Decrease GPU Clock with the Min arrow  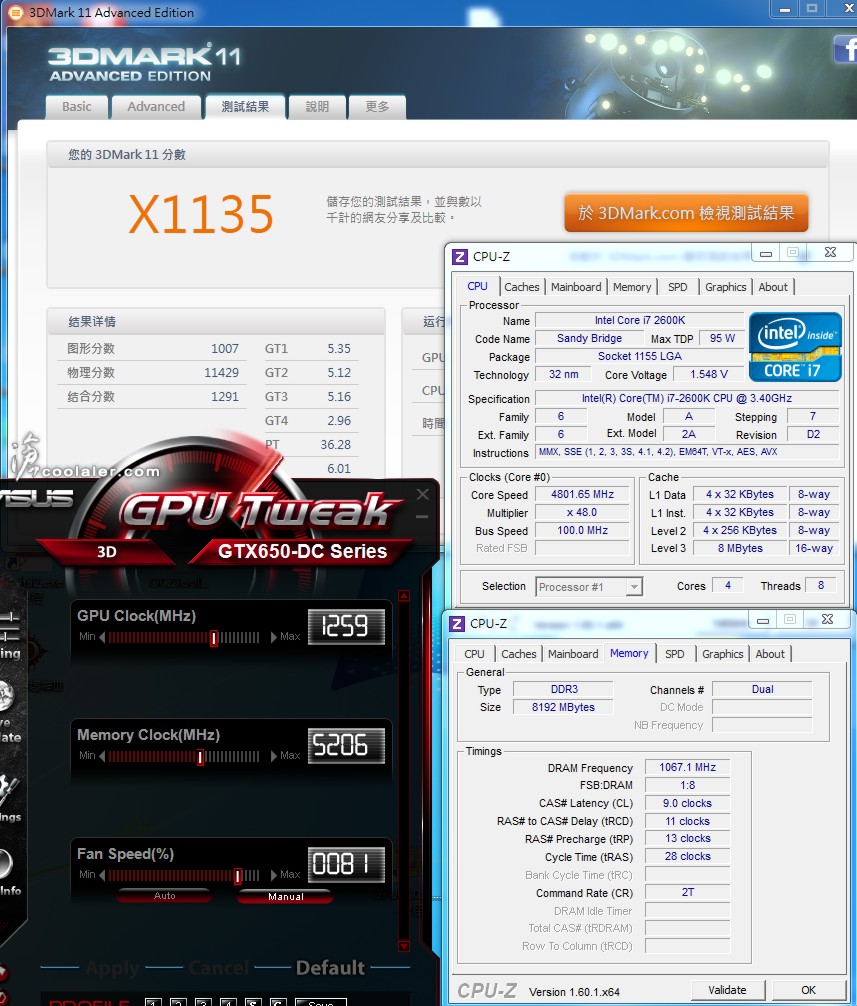[102, 637]
